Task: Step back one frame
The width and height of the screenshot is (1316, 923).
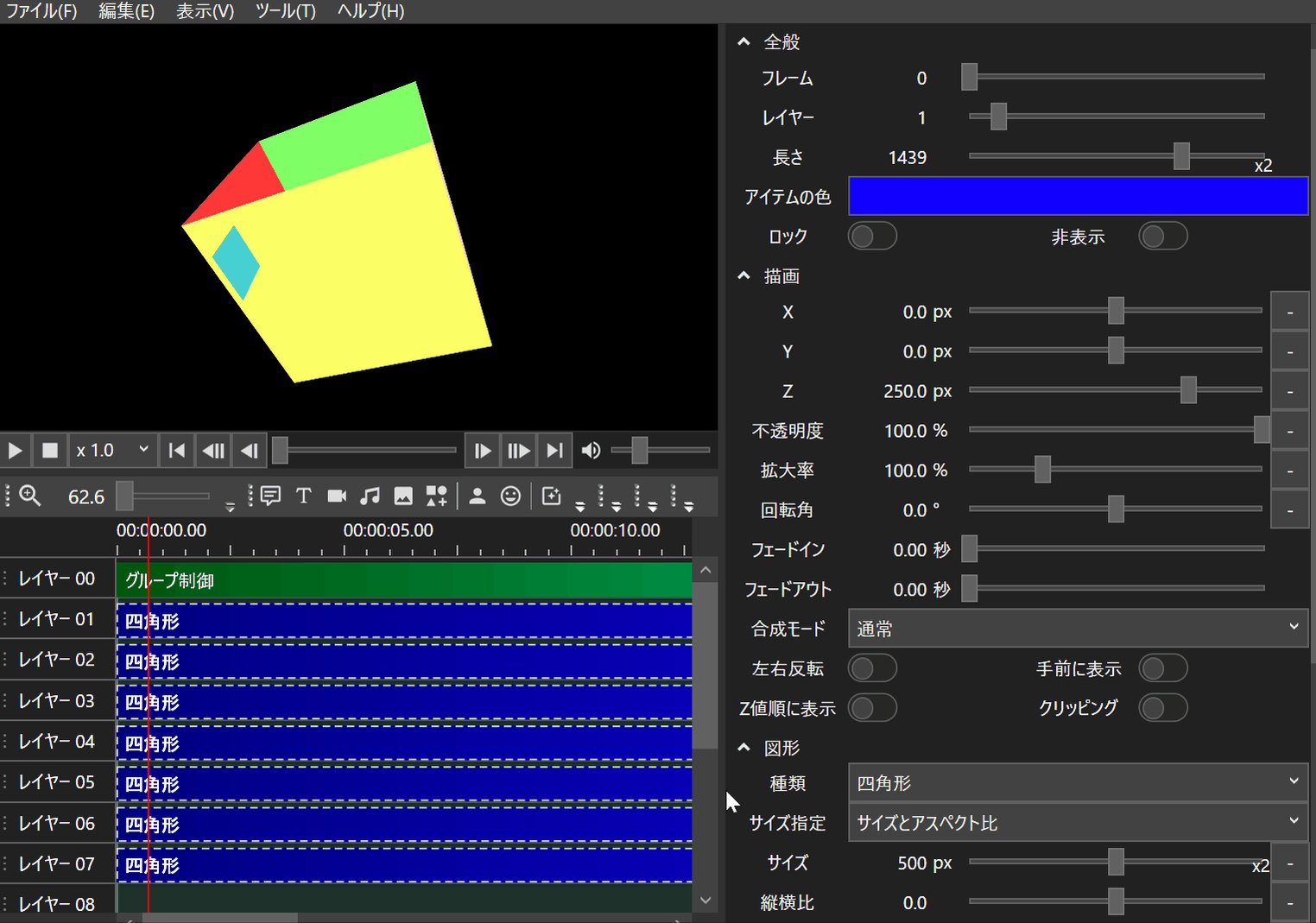Action: pos(250,451)
